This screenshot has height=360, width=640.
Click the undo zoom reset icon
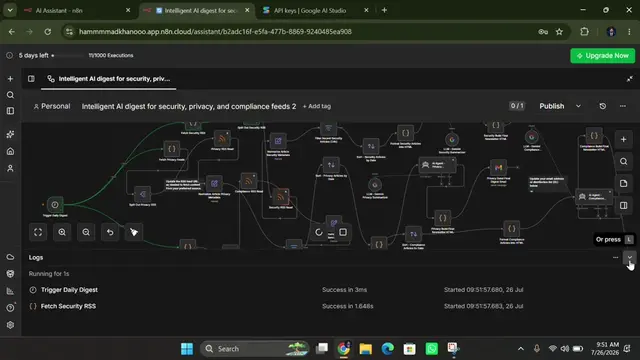pyautogui.click(x=110, y=232)
